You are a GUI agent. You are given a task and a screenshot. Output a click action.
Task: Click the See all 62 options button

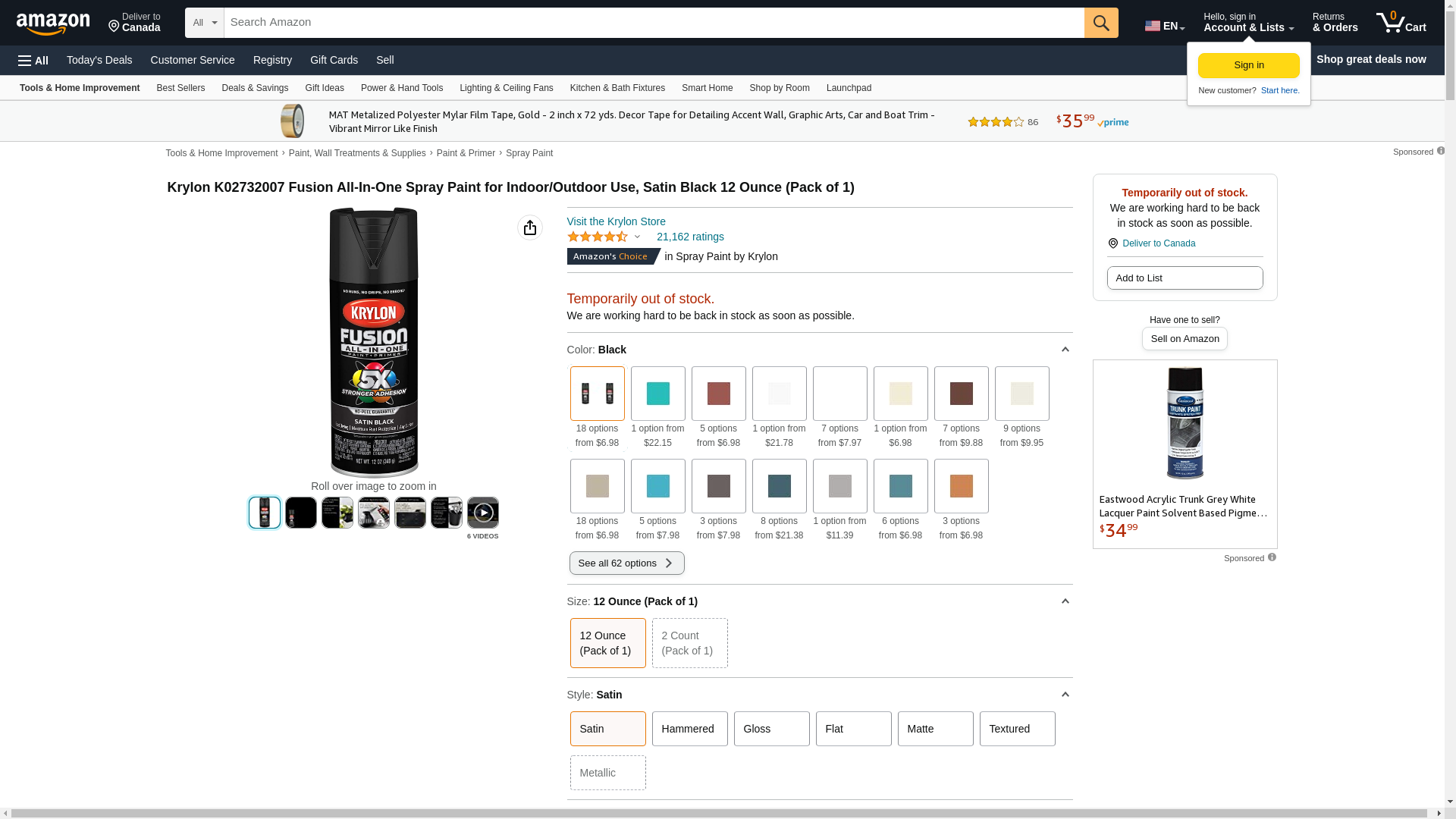[626, 563]
